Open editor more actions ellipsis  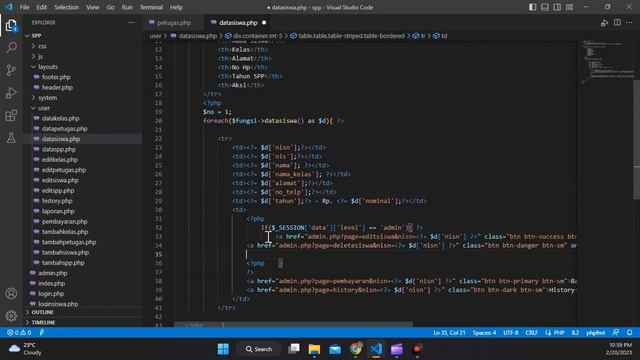pos(629,23)
